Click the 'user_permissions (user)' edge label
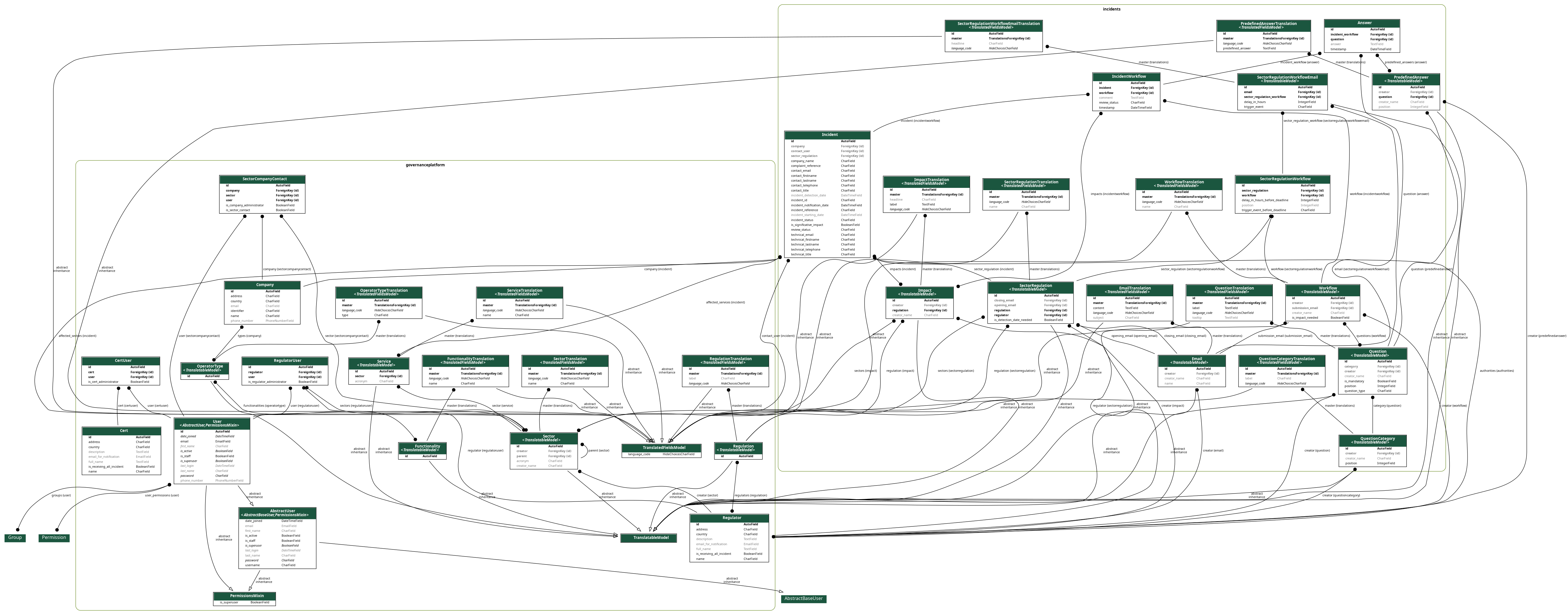Viewport: 1568px width, 615px height. point(162,495)
